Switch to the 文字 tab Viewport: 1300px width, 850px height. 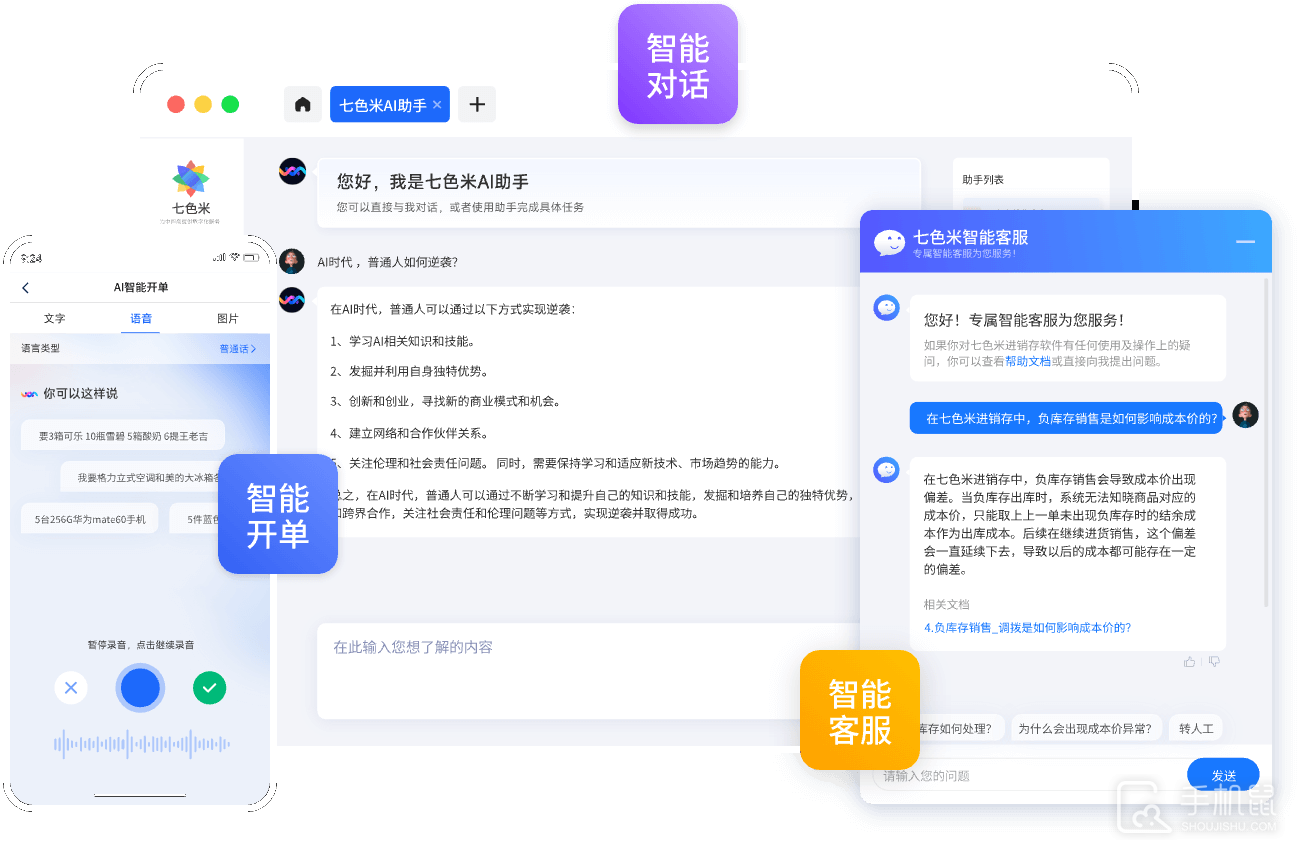coord(55,318)
